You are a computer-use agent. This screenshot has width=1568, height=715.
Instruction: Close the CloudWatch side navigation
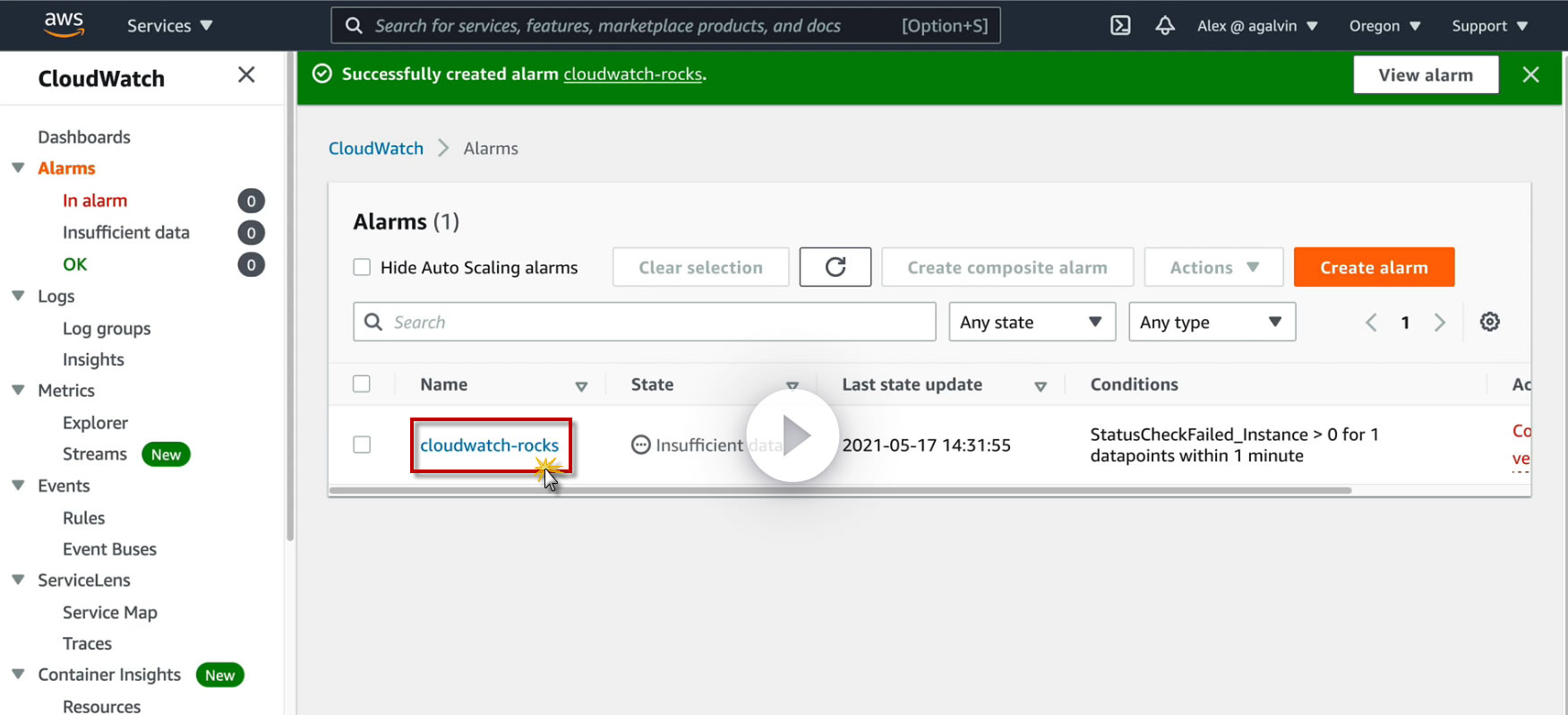click(x=246, y=75)
